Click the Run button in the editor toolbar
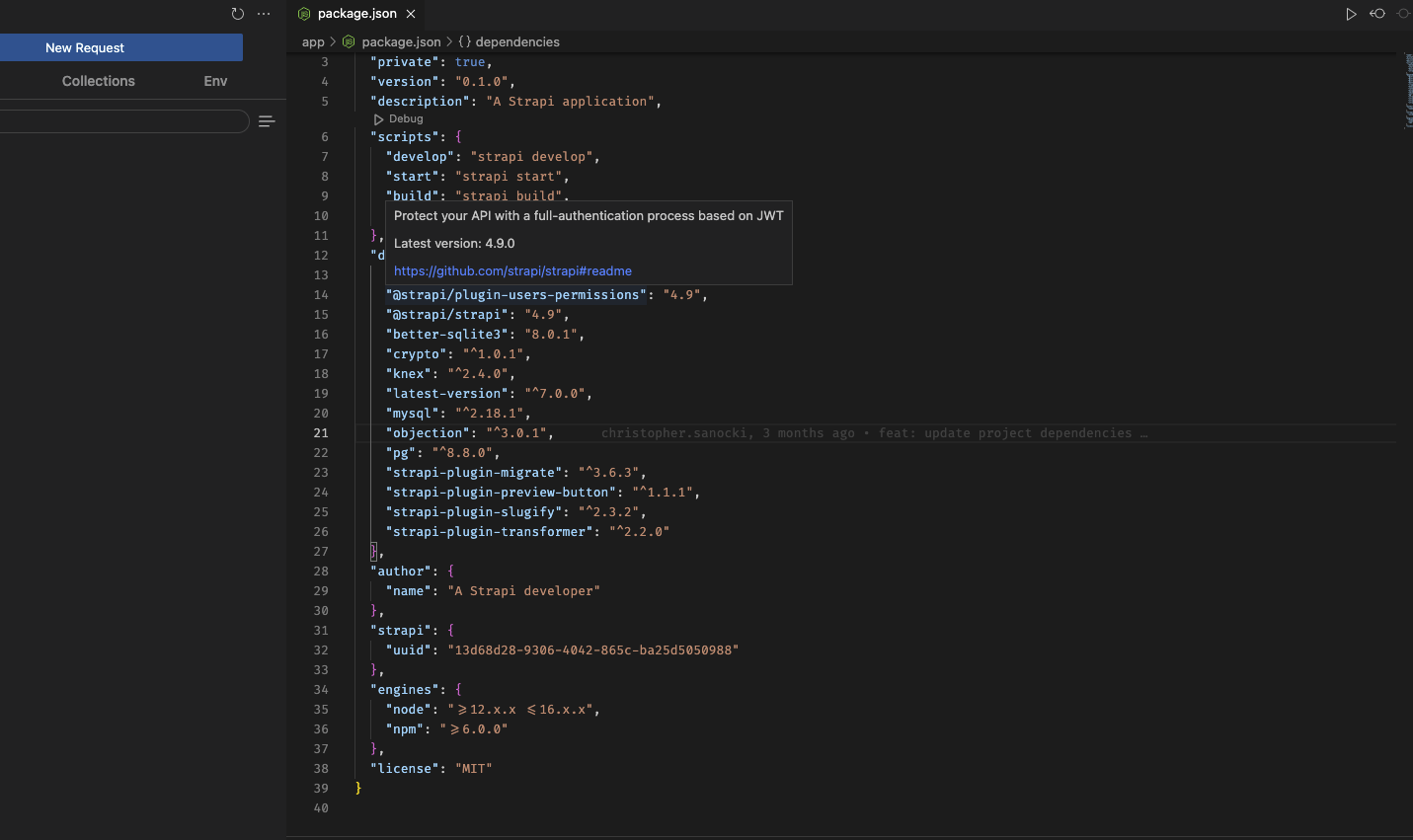1413x840 pixels. 1352,14
